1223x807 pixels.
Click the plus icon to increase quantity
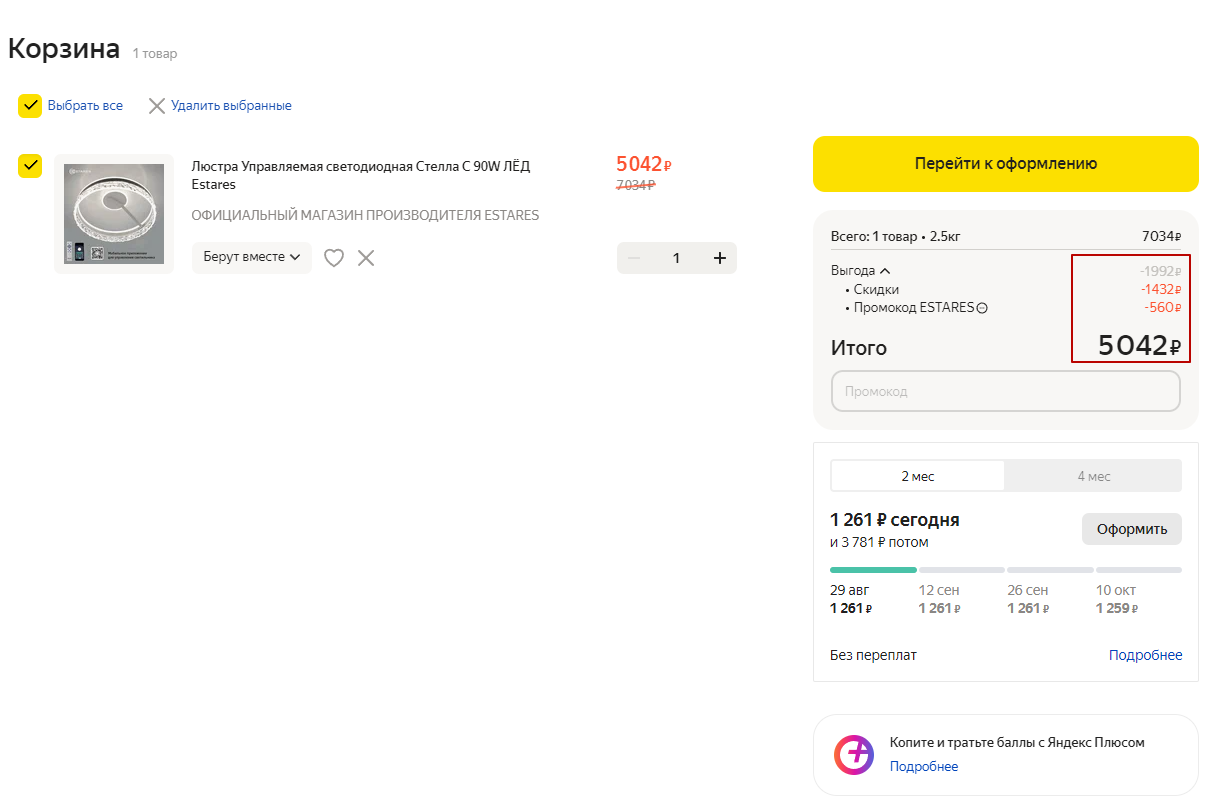pos(719,258)
